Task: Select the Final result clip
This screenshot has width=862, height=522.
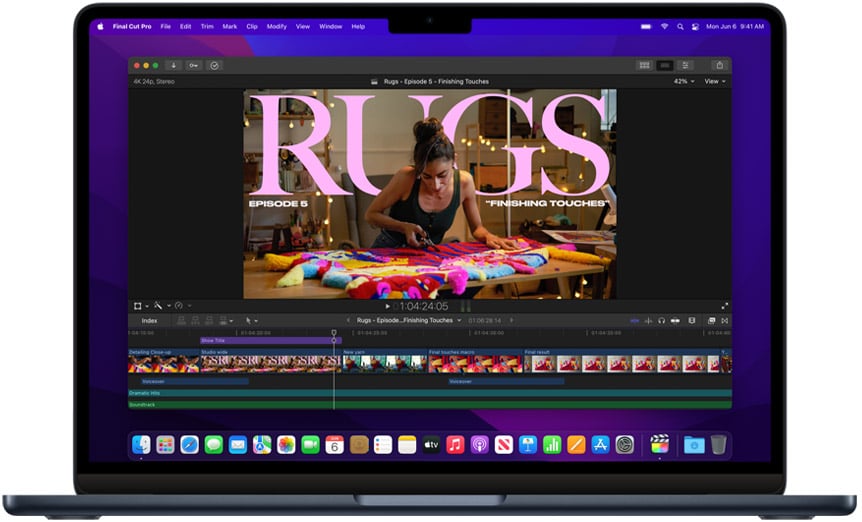Action: coord(622,361)
